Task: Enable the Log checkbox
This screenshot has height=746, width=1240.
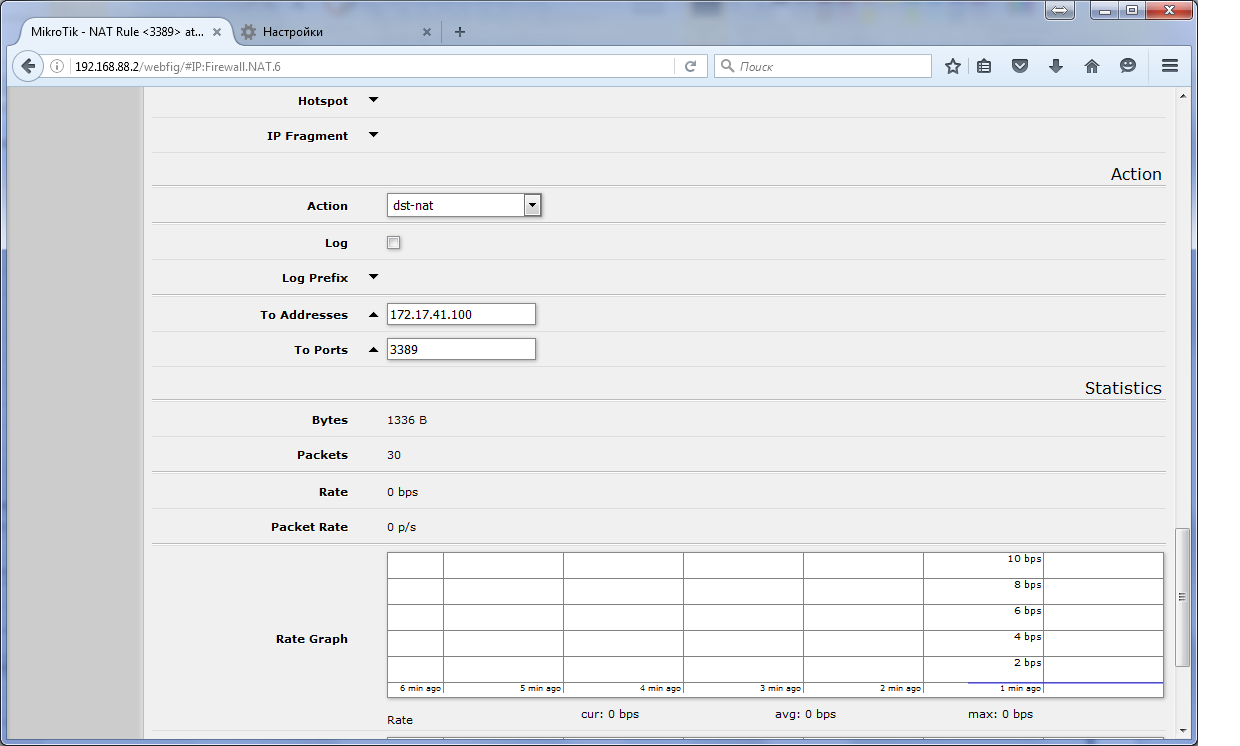Action: click(x=394, y=243)
